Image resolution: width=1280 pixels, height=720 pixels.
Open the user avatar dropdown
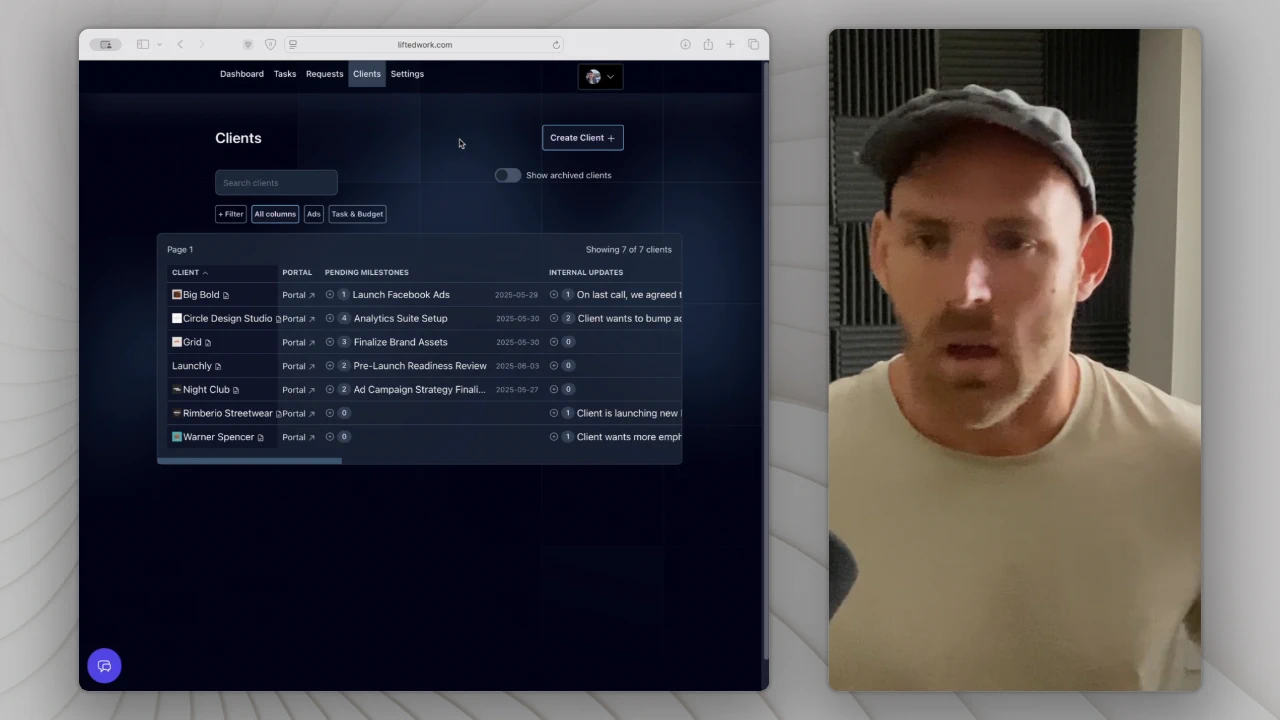coord(600,77)
